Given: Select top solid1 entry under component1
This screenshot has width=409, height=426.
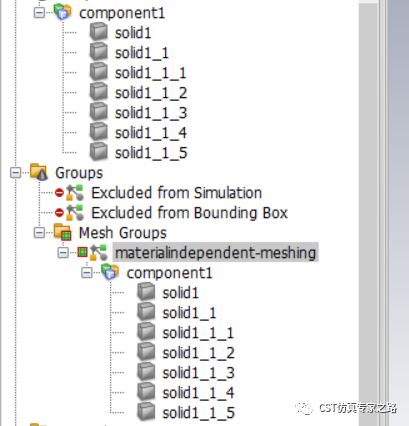Looking at the screenshot, I should 133,33.
